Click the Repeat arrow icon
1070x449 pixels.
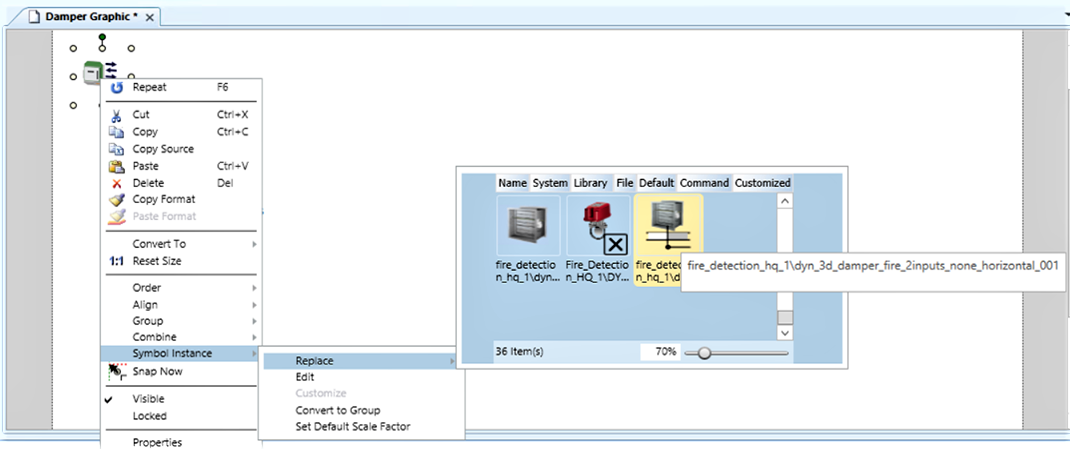point(116,87)
